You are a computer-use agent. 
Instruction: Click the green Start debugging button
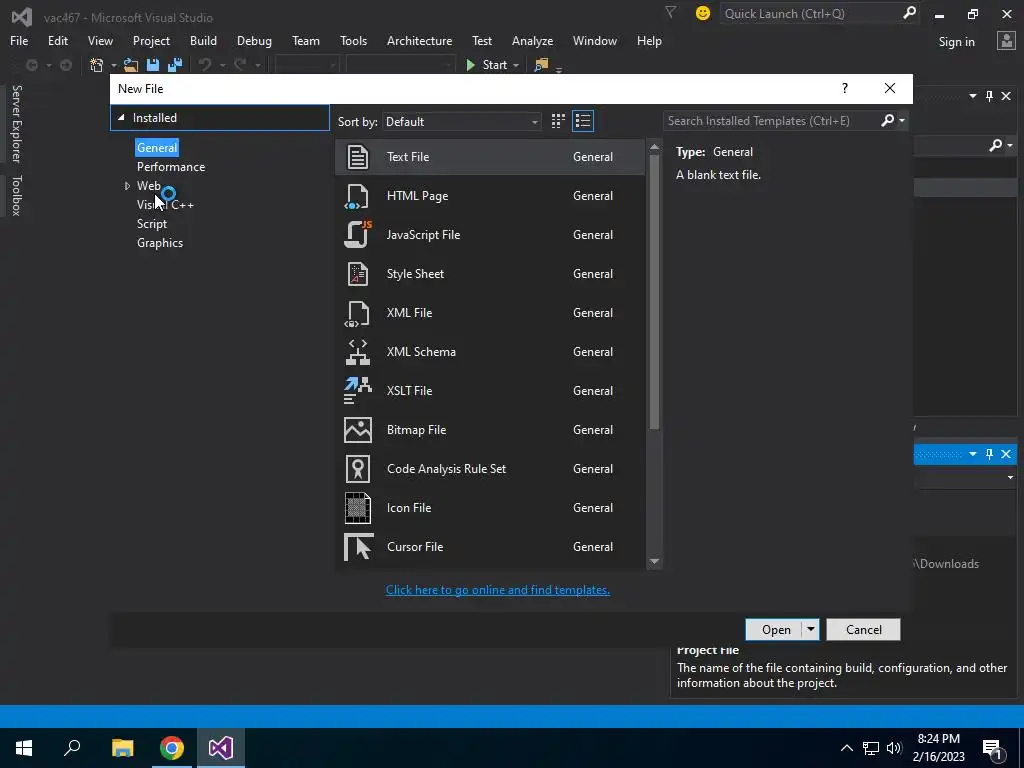click(487, 65)
